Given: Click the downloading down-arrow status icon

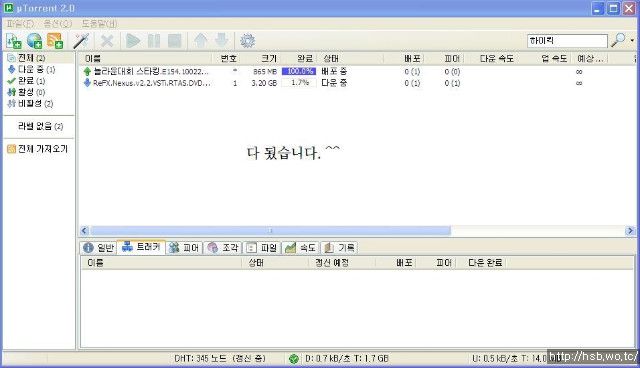Looking at the screenshot, I should click(87, 83).
